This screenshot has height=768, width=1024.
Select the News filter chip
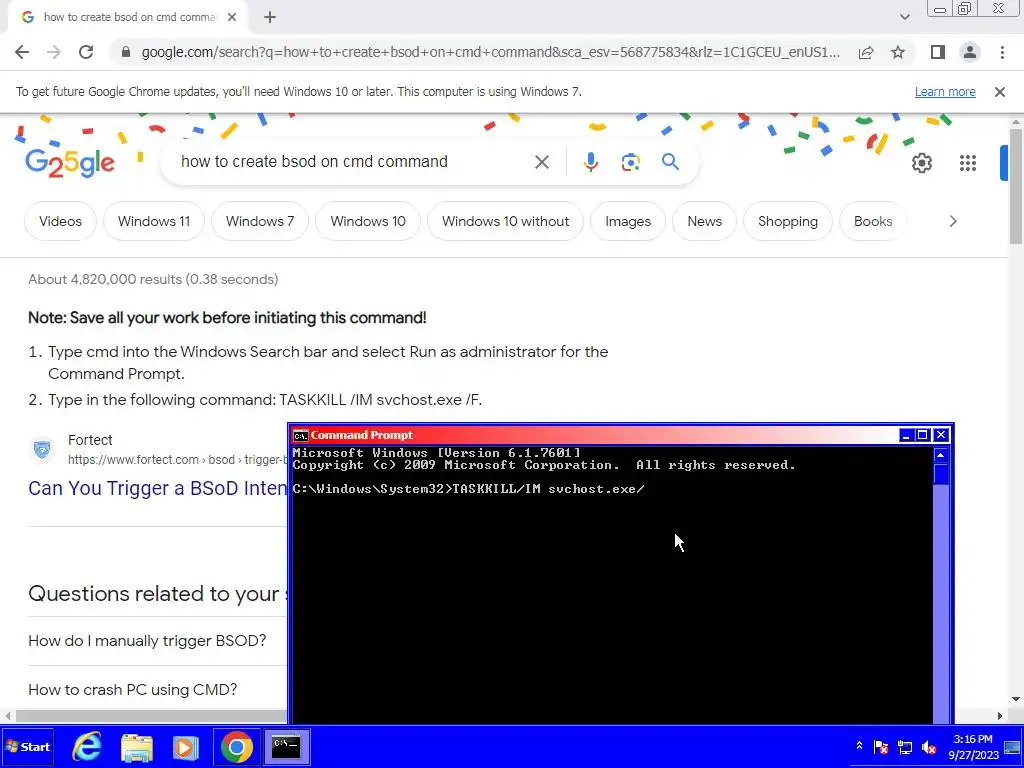[704, 221]
